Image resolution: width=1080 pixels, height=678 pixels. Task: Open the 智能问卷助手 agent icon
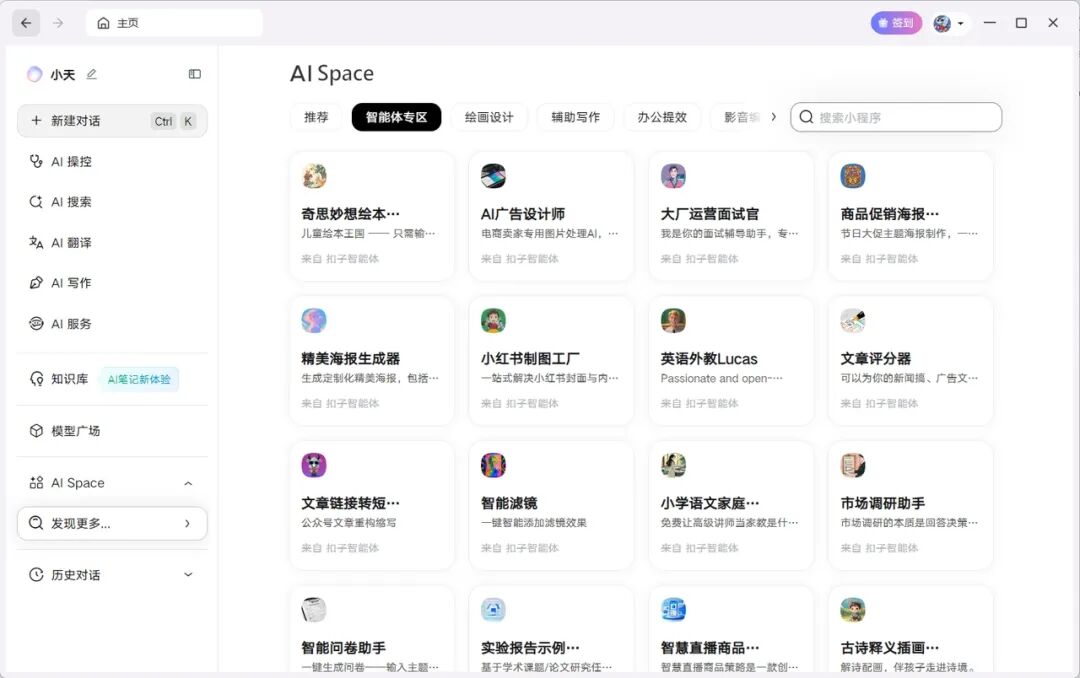[314, 610]
